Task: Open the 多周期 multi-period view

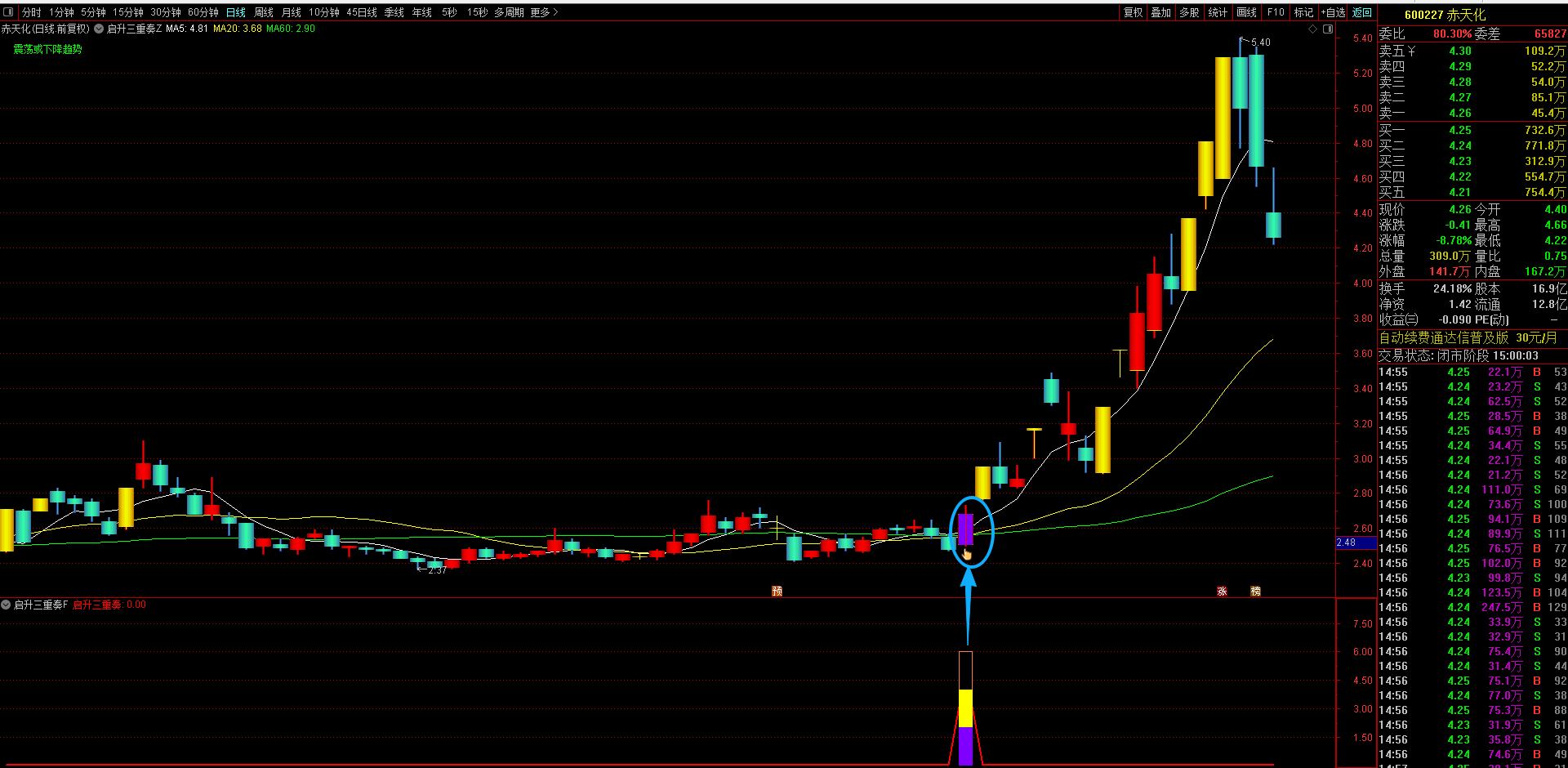Action: (509, 12)
